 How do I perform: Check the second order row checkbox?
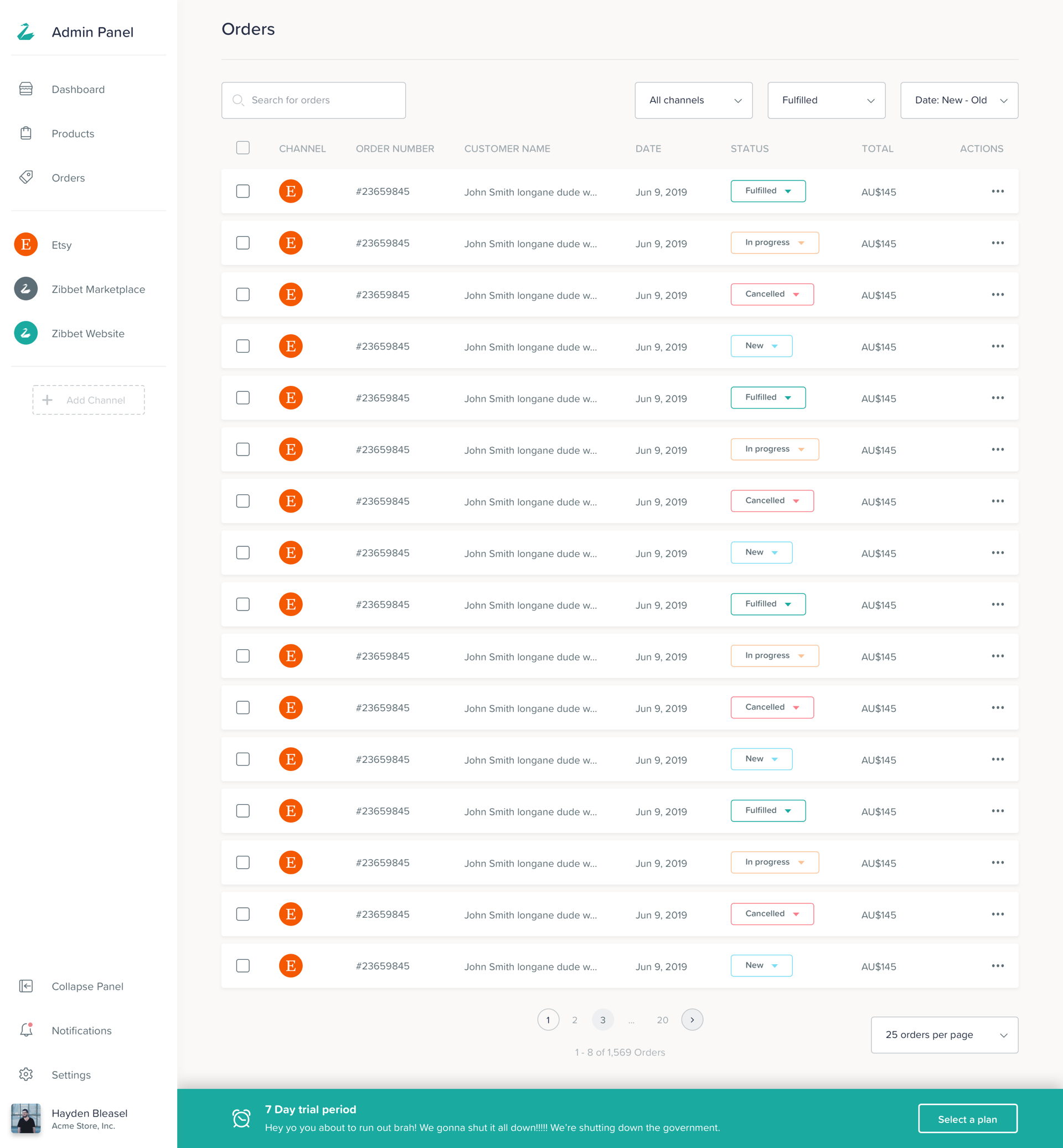point(242,242)
